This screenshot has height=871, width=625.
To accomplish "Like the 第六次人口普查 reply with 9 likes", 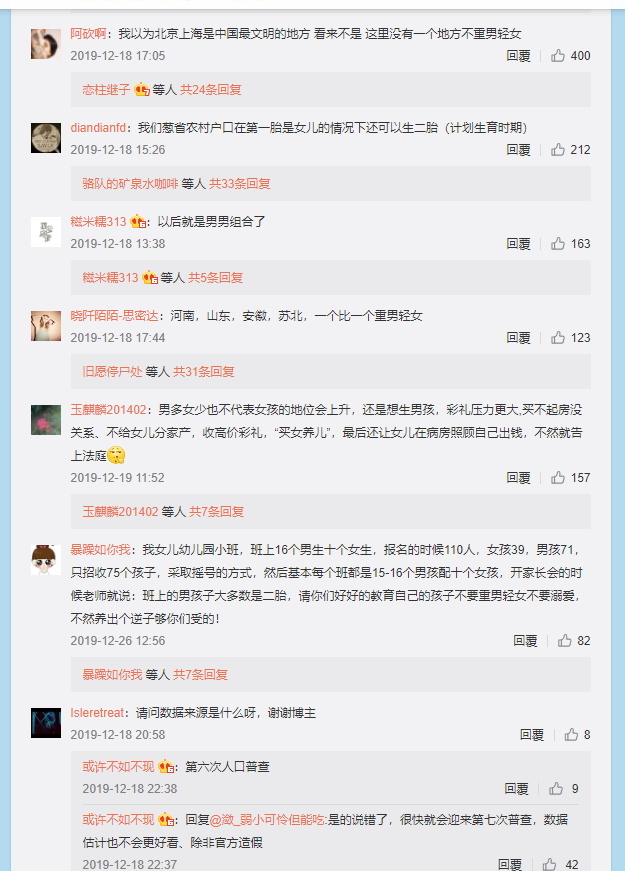I will [556, 788].
